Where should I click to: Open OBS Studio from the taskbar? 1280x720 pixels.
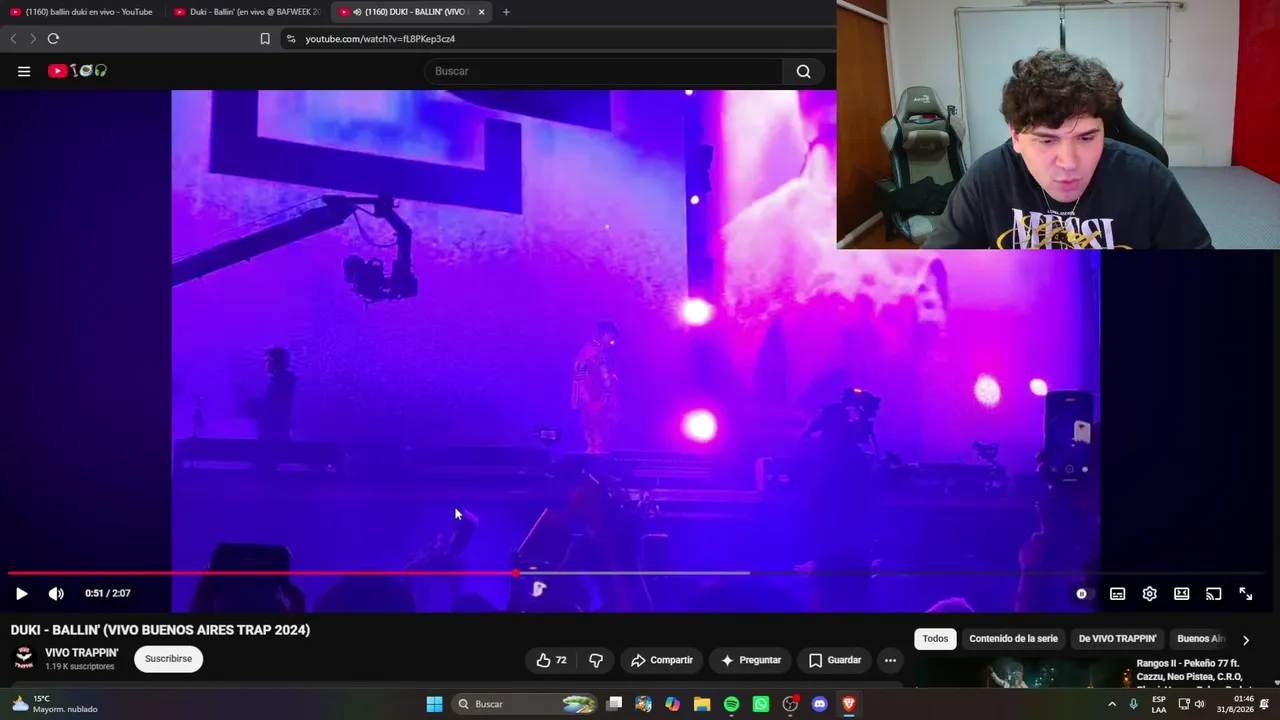[x=791, y=704]
